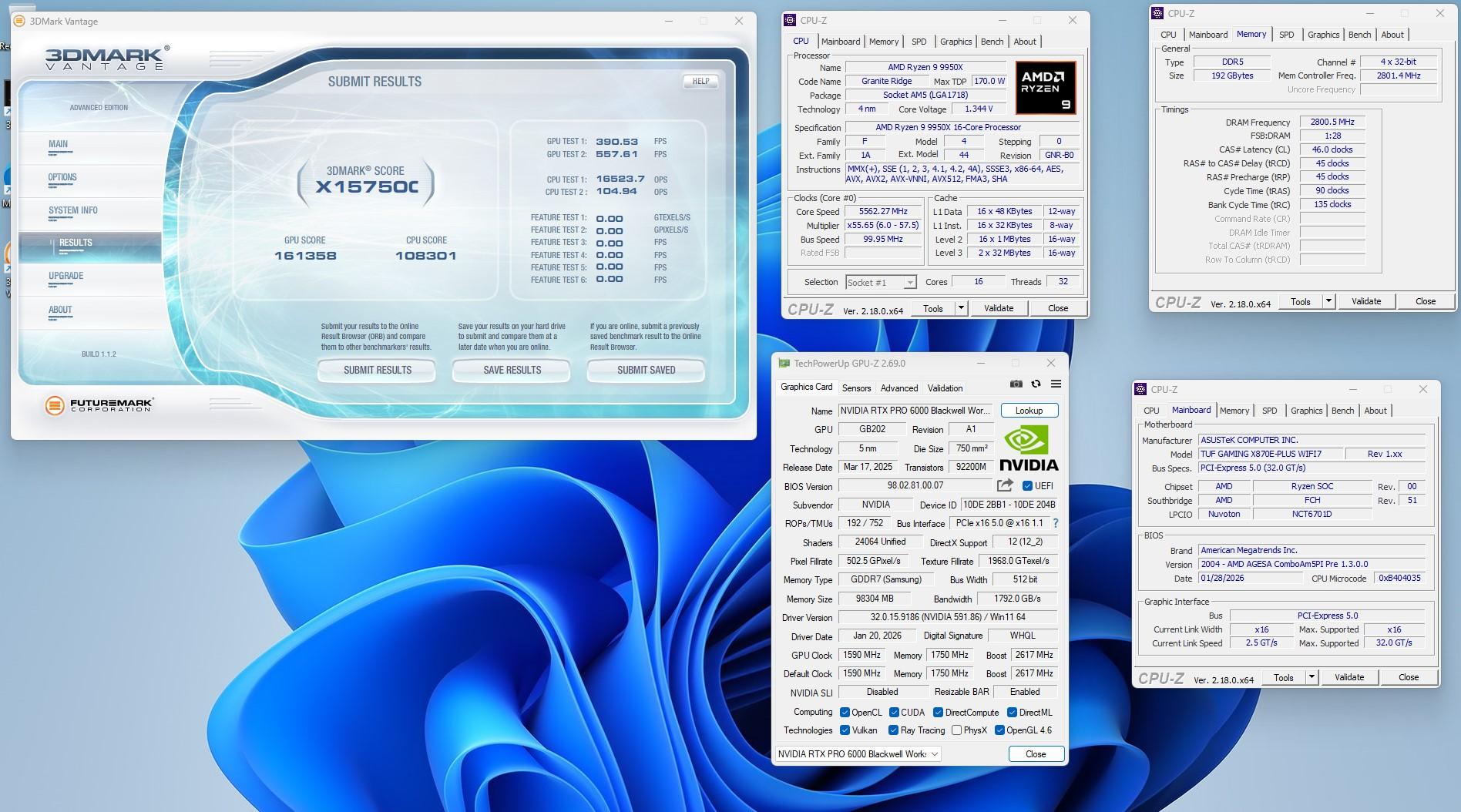This screenshot has width=1461, height=812.
Task: Click the AMD Ryzen 9 logo
Action: click(x=1045, y=88)
